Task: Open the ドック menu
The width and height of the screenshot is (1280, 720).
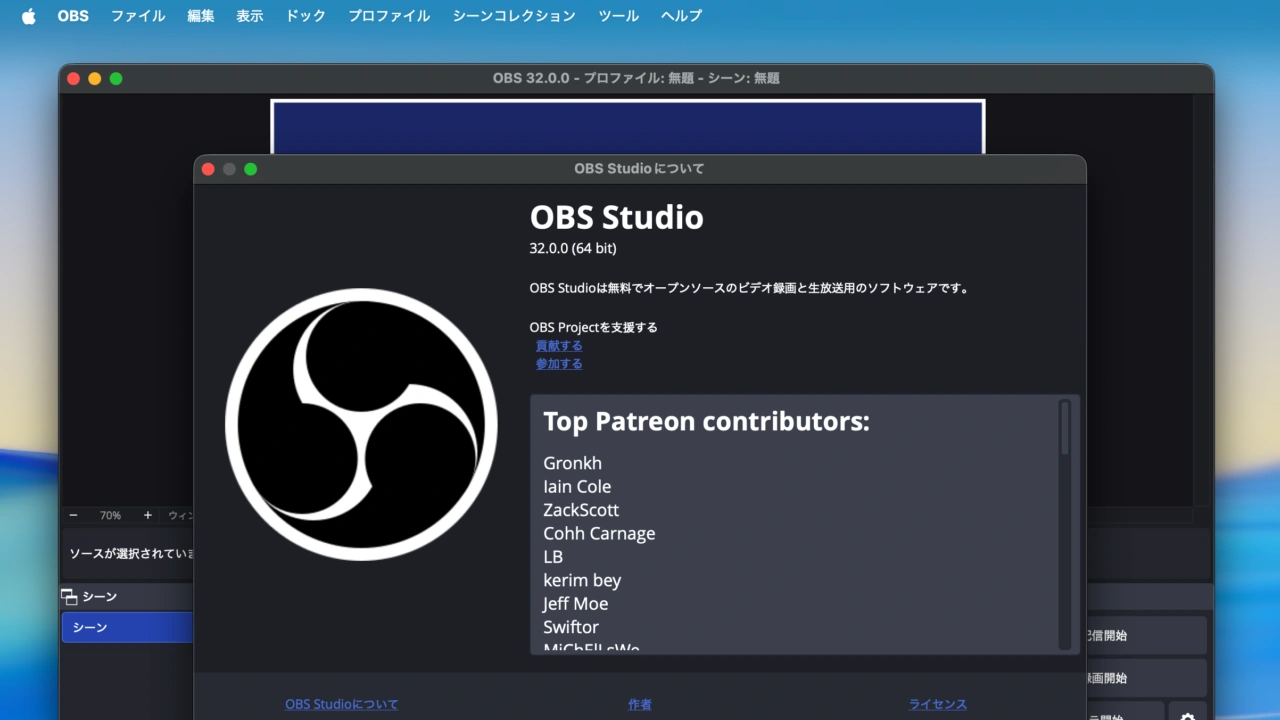Action: click(305, 15)
